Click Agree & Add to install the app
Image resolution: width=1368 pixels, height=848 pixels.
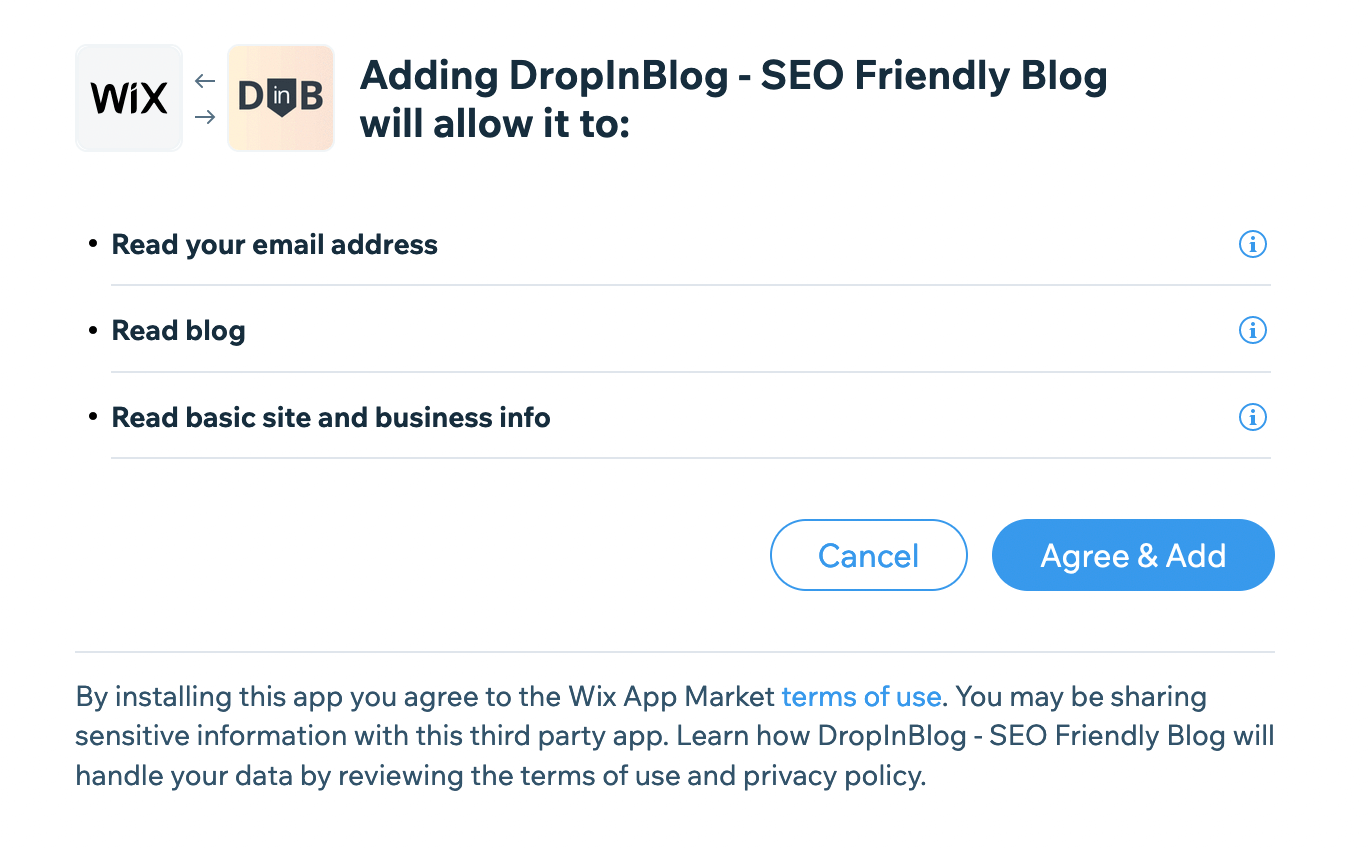click(x=1132, y=555)
